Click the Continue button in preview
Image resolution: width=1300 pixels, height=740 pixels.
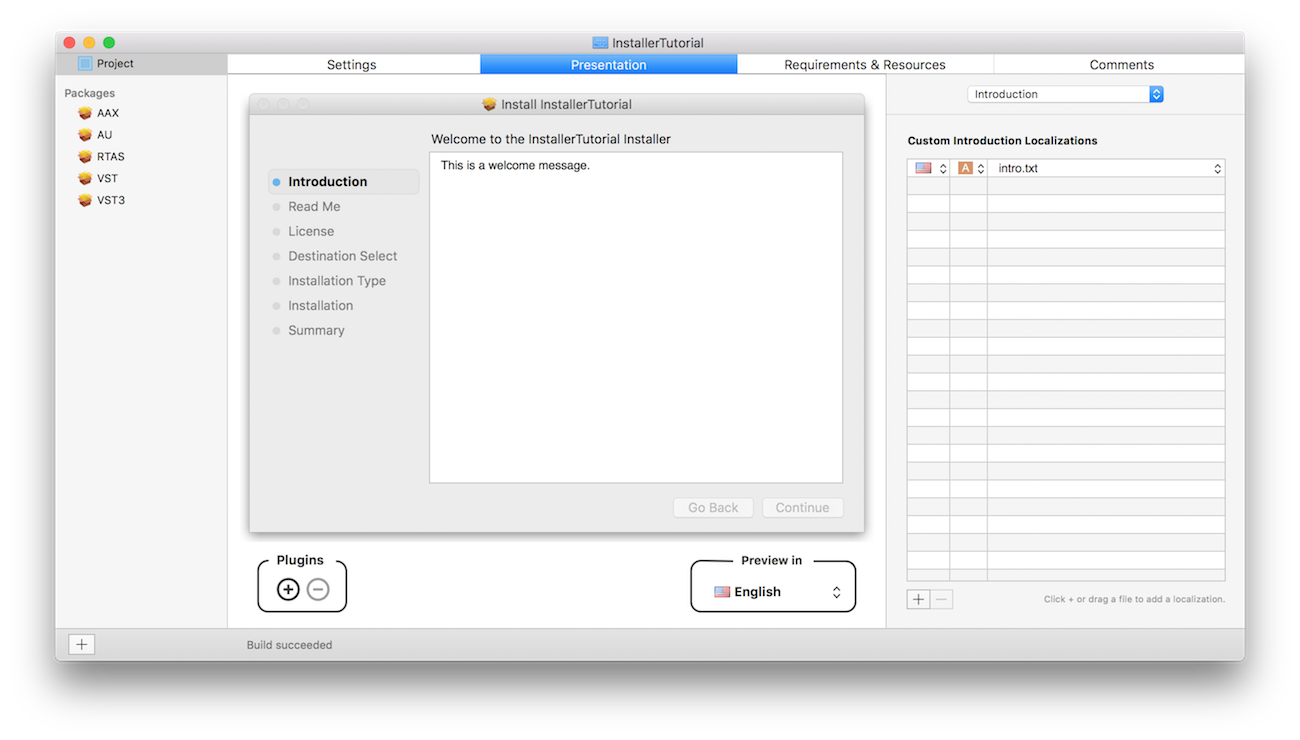[802, 508]
